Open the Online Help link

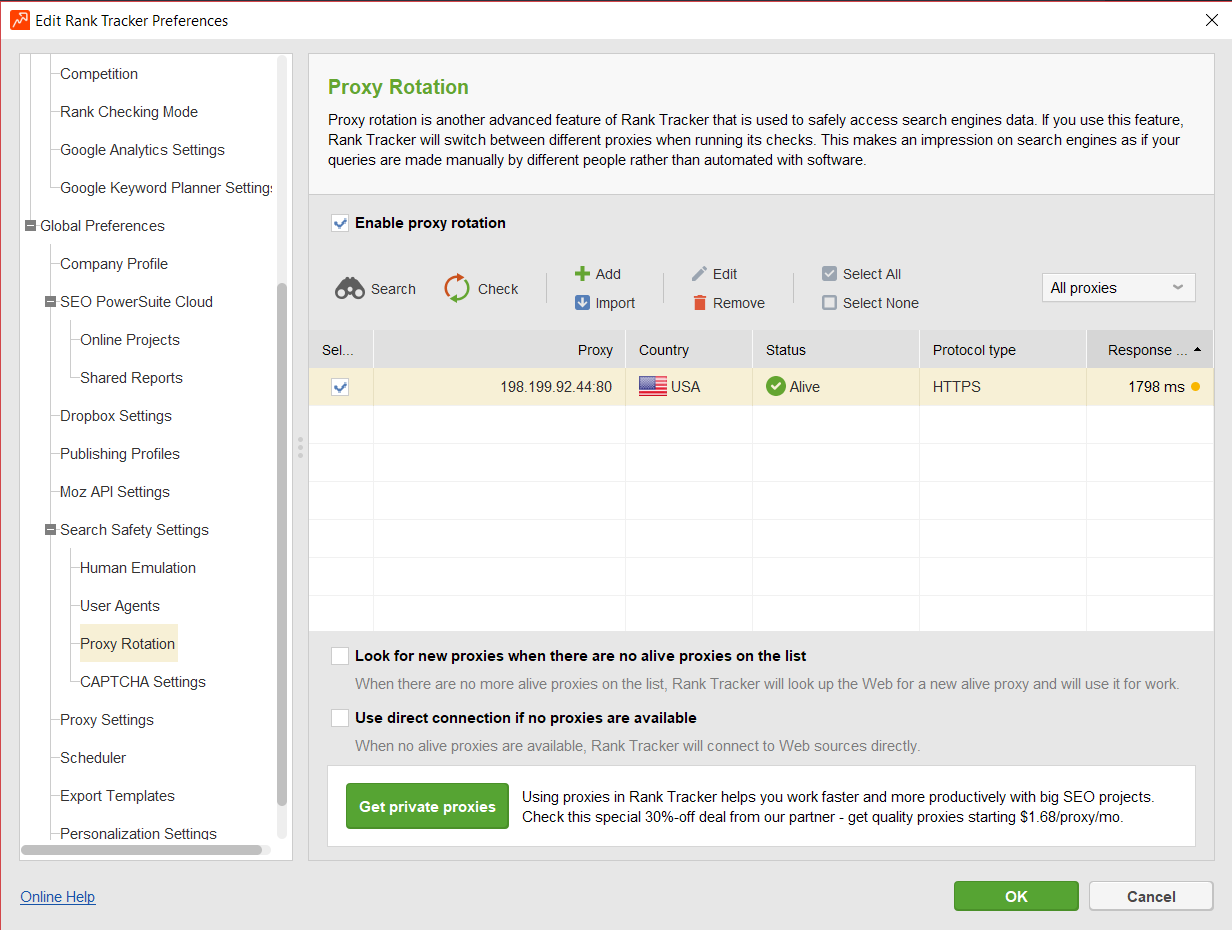[58, 897]
